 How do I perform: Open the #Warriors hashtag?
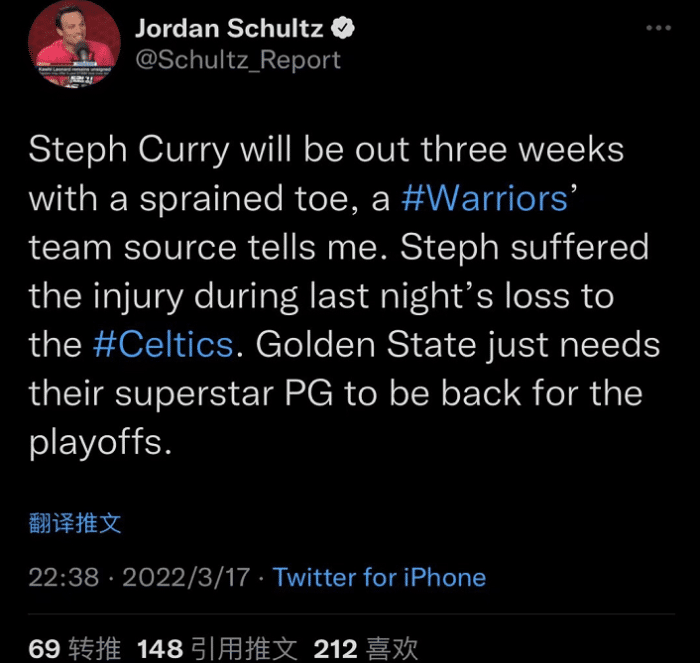coord(483,198)
